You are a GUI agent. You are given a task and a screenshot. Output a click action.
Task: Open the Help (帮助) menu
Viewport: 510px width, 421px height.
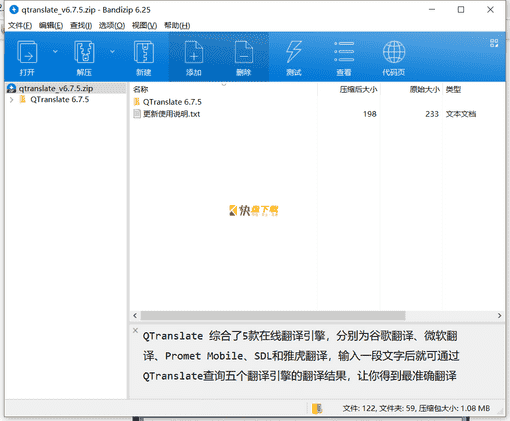pyautogui.click(x=177, y=26)
